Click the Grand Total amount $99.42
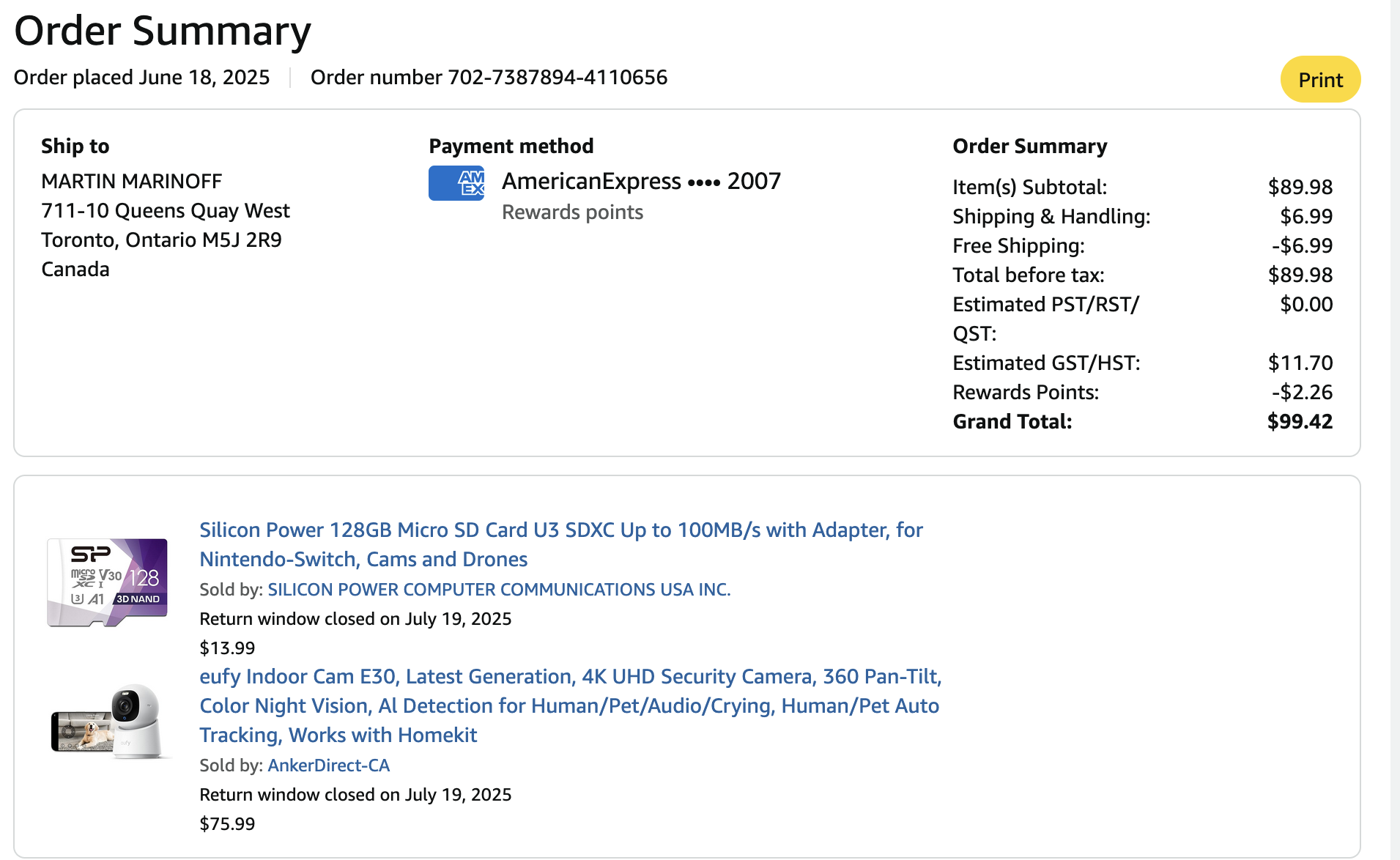The height and width of the screenshot is (860, 1400). tap(1300, 422)
